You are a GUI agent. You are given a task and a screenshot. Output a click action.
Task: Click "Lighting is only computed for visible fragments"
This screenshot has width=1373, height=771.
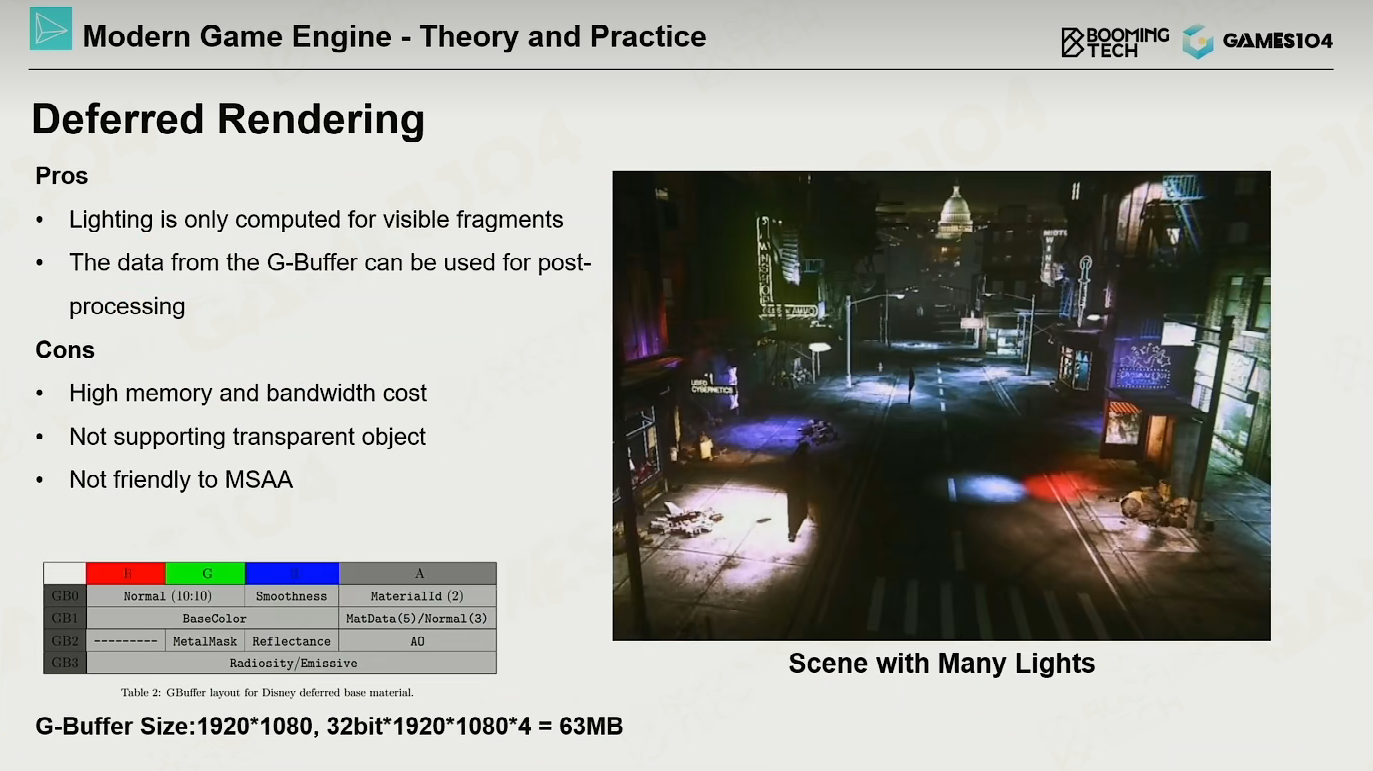tap(316, 220)
